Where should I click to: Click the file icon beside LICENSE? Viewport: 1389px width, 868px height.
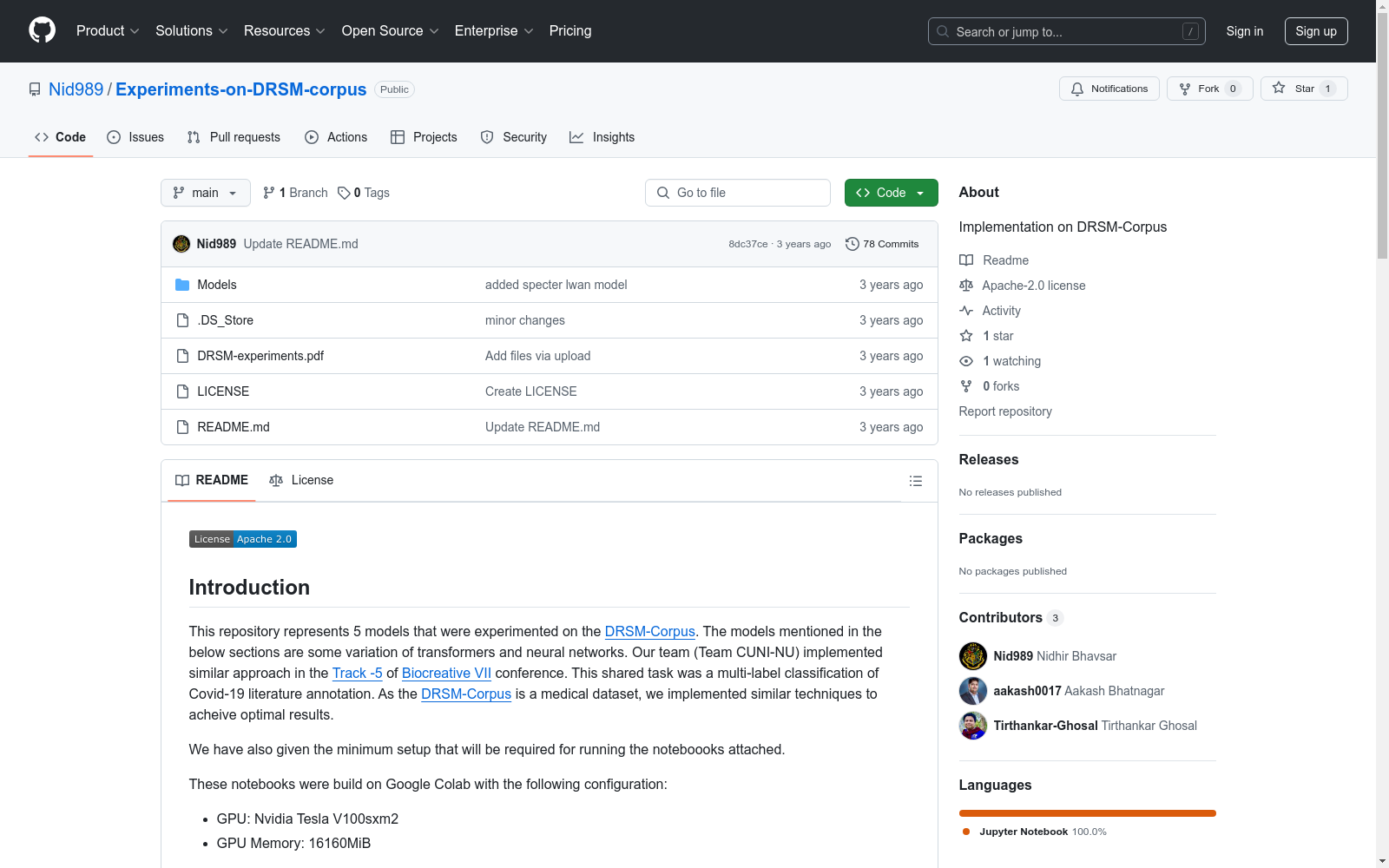[x=182, y=391]
